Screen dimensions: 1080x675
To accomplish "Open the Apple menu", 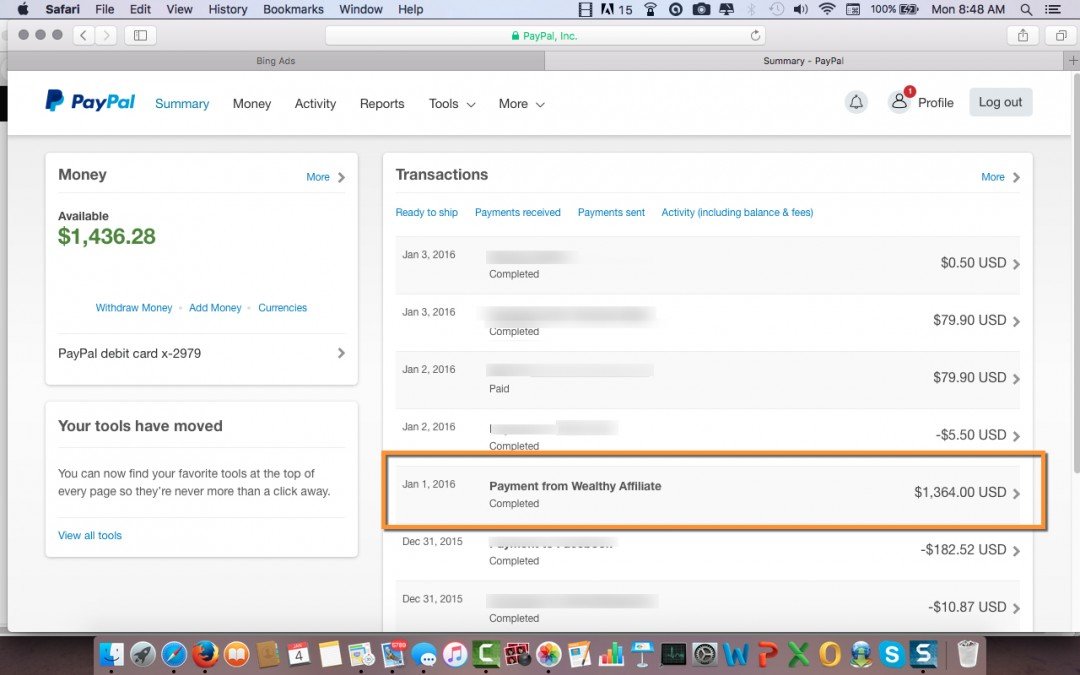I will (23, 9).
